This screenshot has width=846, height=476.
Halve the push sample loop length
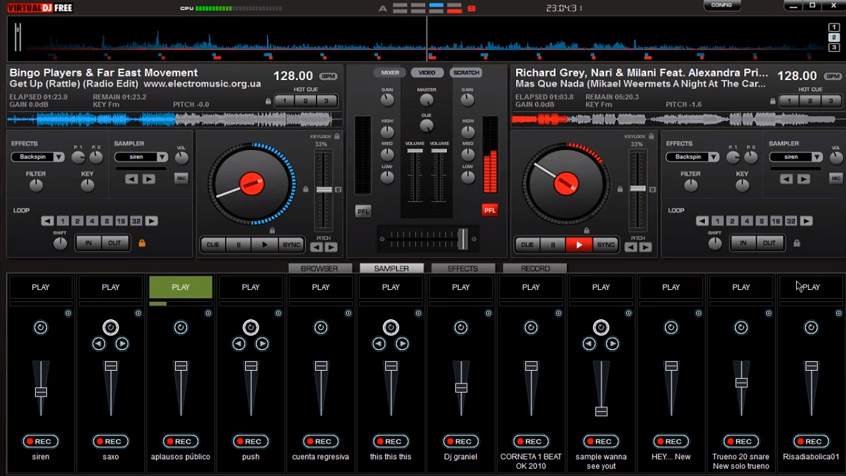click(x=239, y=344)
